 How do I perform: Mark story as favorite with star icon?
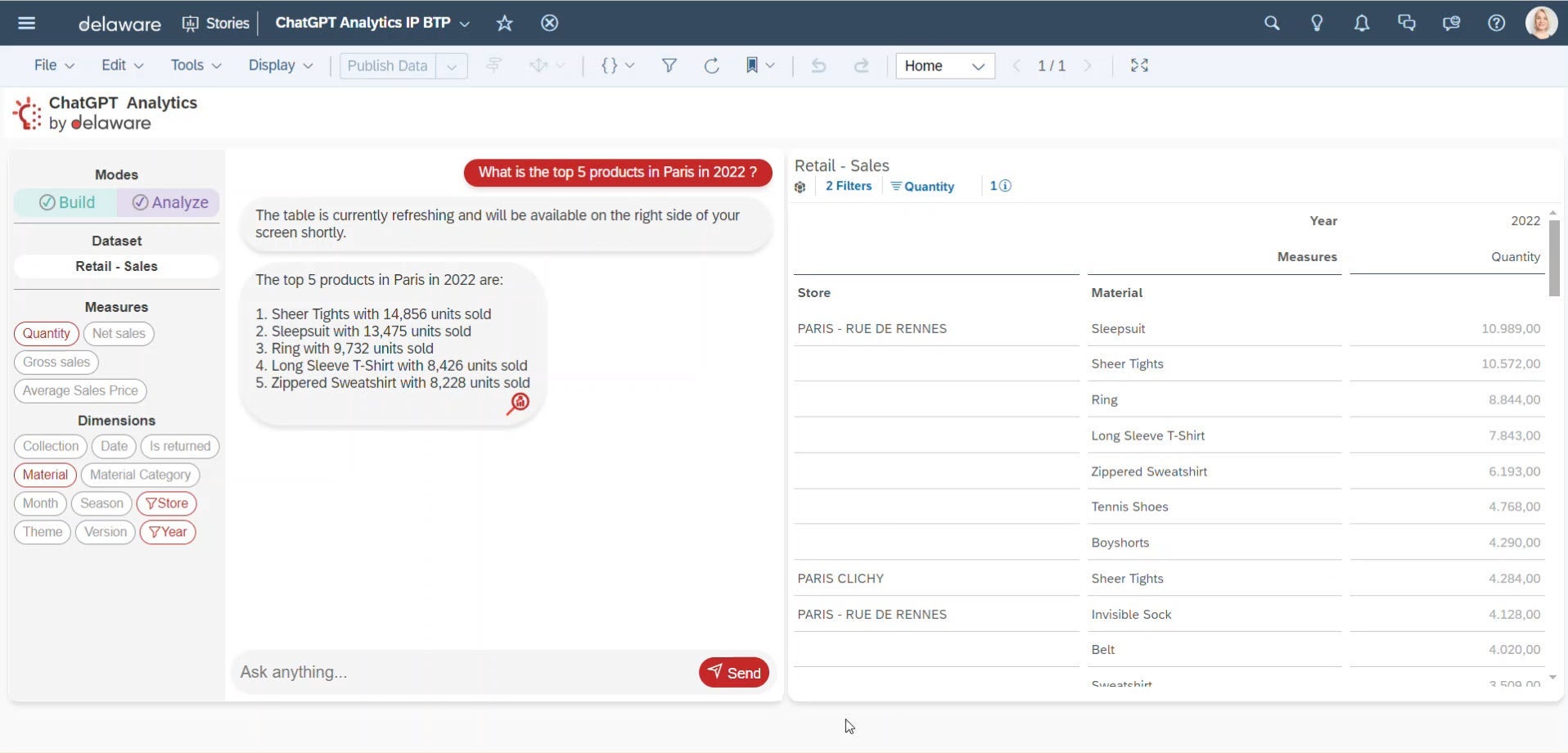(504, 23)
